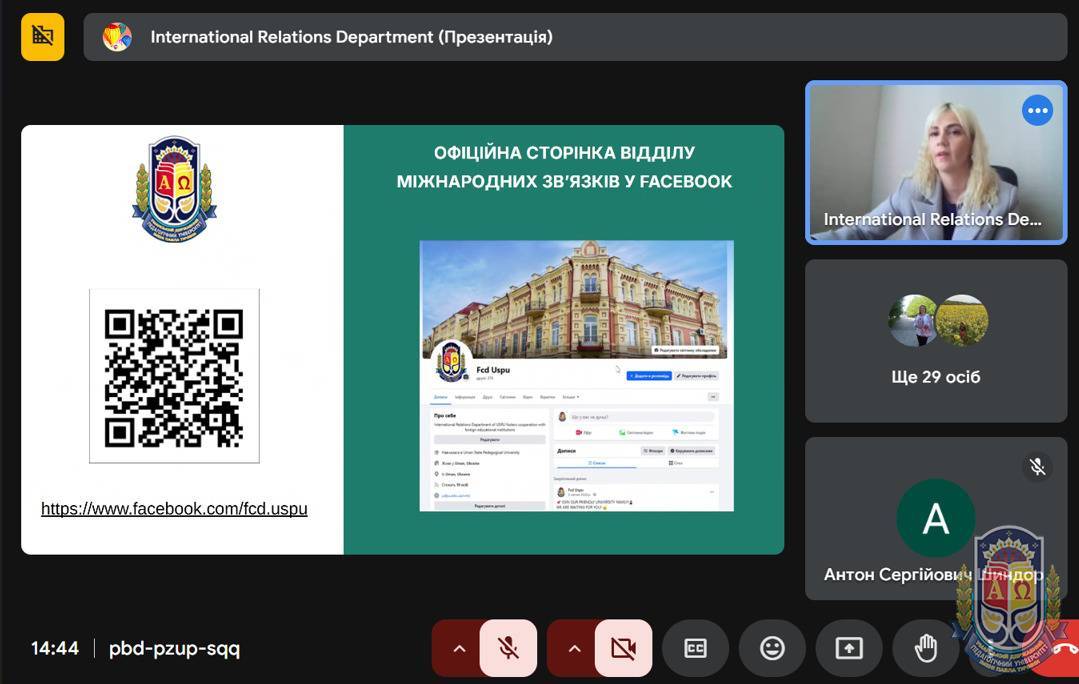Expand the microphone settings chevron
This screenshot has width=1079, height=684.
point(459,648)
